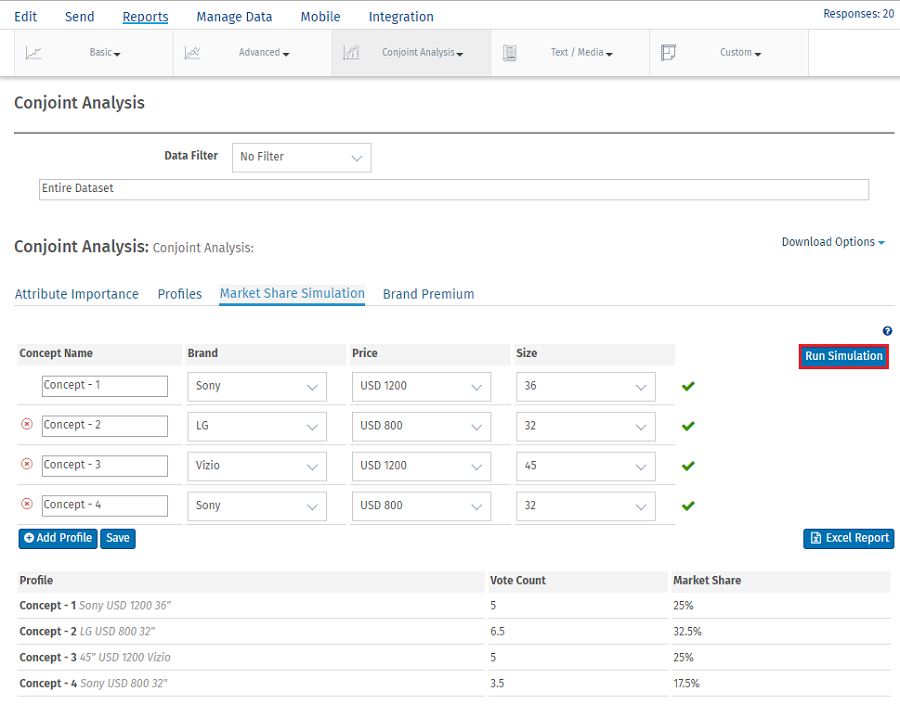Screen dimensions: 900x704
Task: Click the Concept - 1 name field
Action: pos(105,386)
